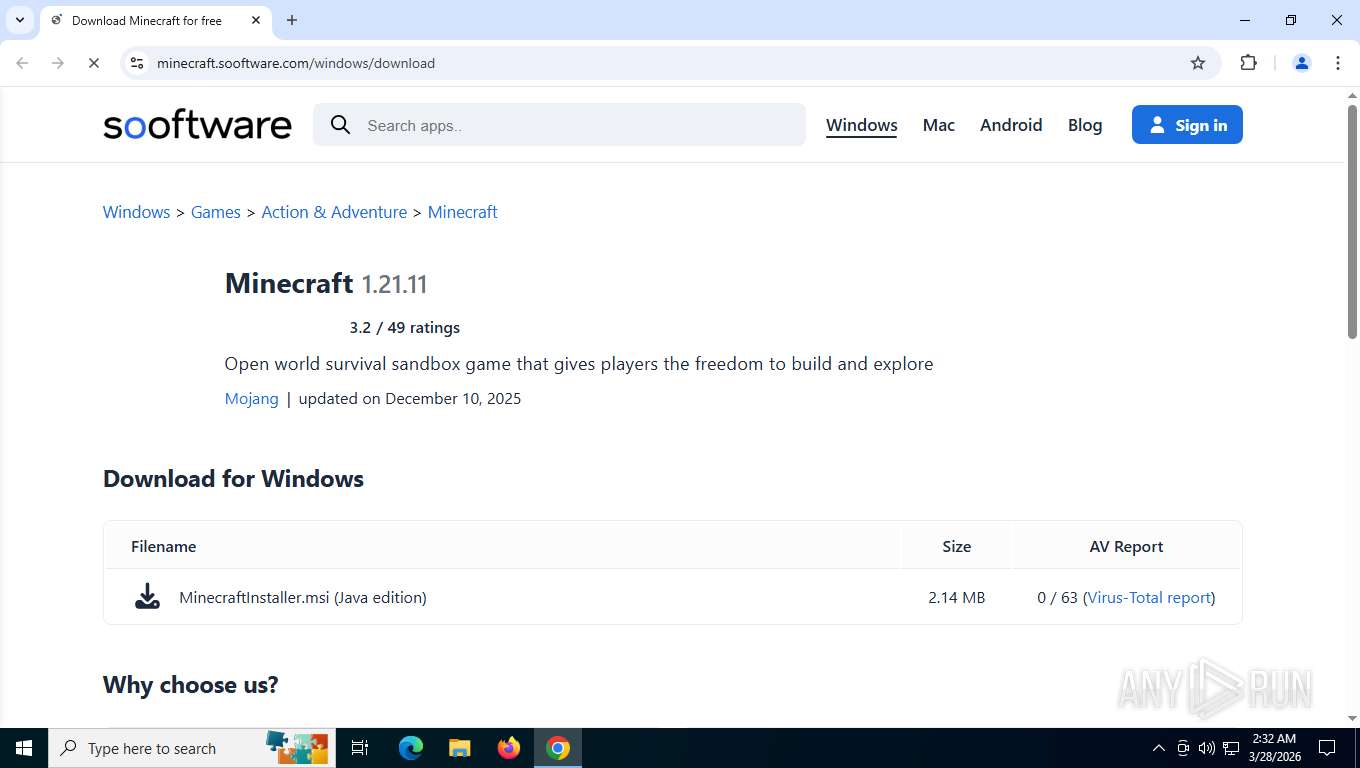Open the Virus-Total report link
Image resolution: width=1360 pixels, height=768 pixels.
pos(1149,597)
